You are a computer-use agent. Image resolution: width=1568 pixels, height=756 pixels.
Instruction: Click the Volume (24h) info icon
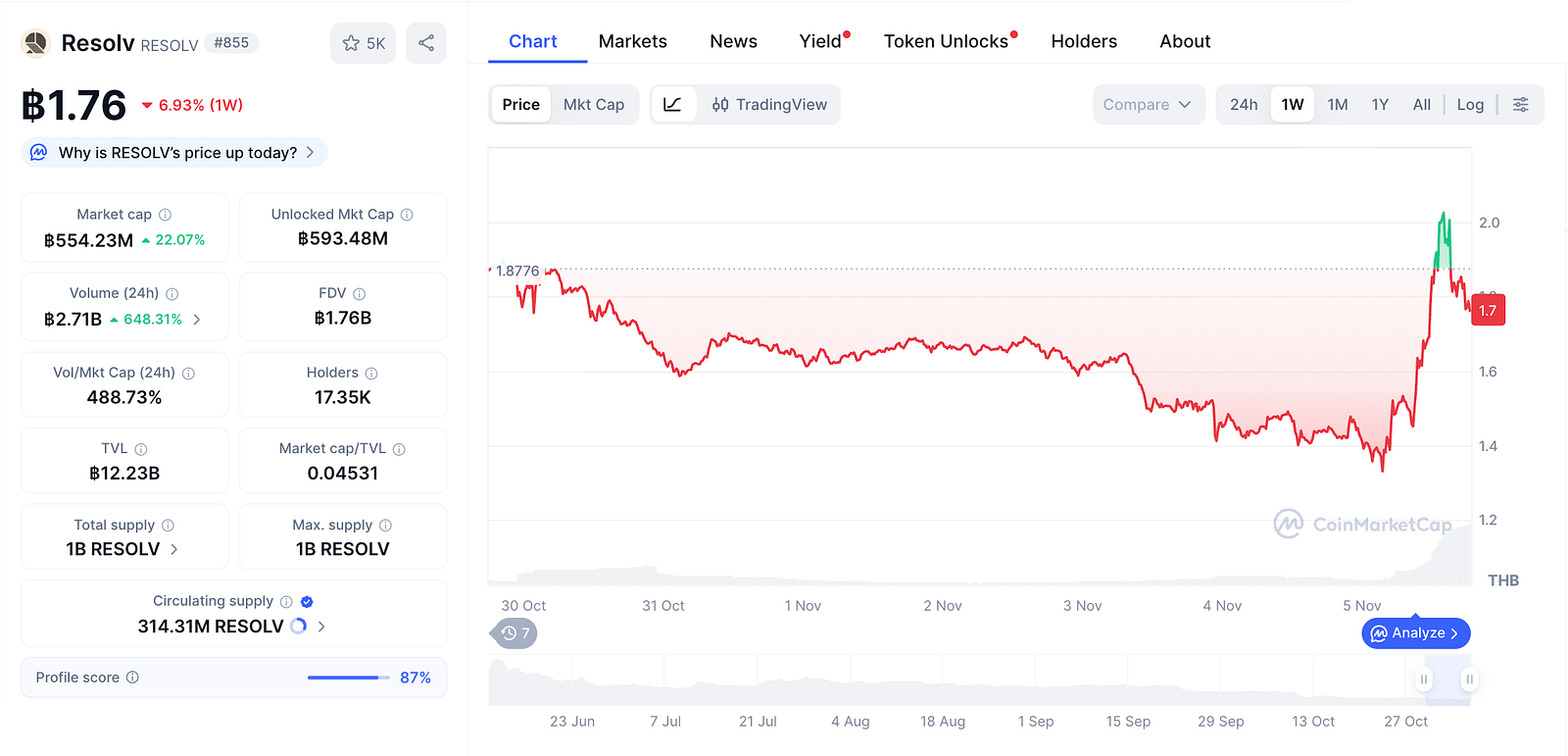[172, 294]
